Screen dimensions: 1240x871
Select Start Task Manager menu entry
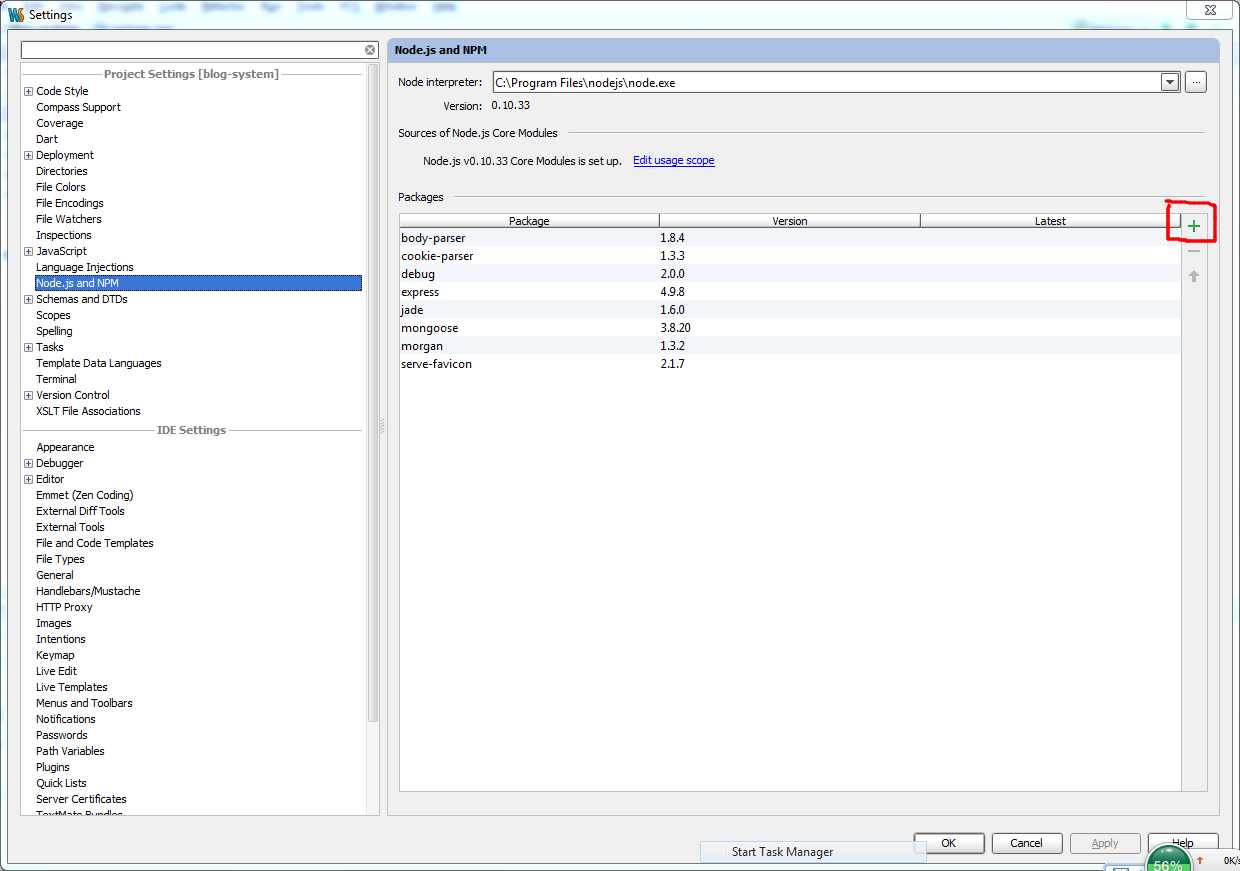(782, 852)
